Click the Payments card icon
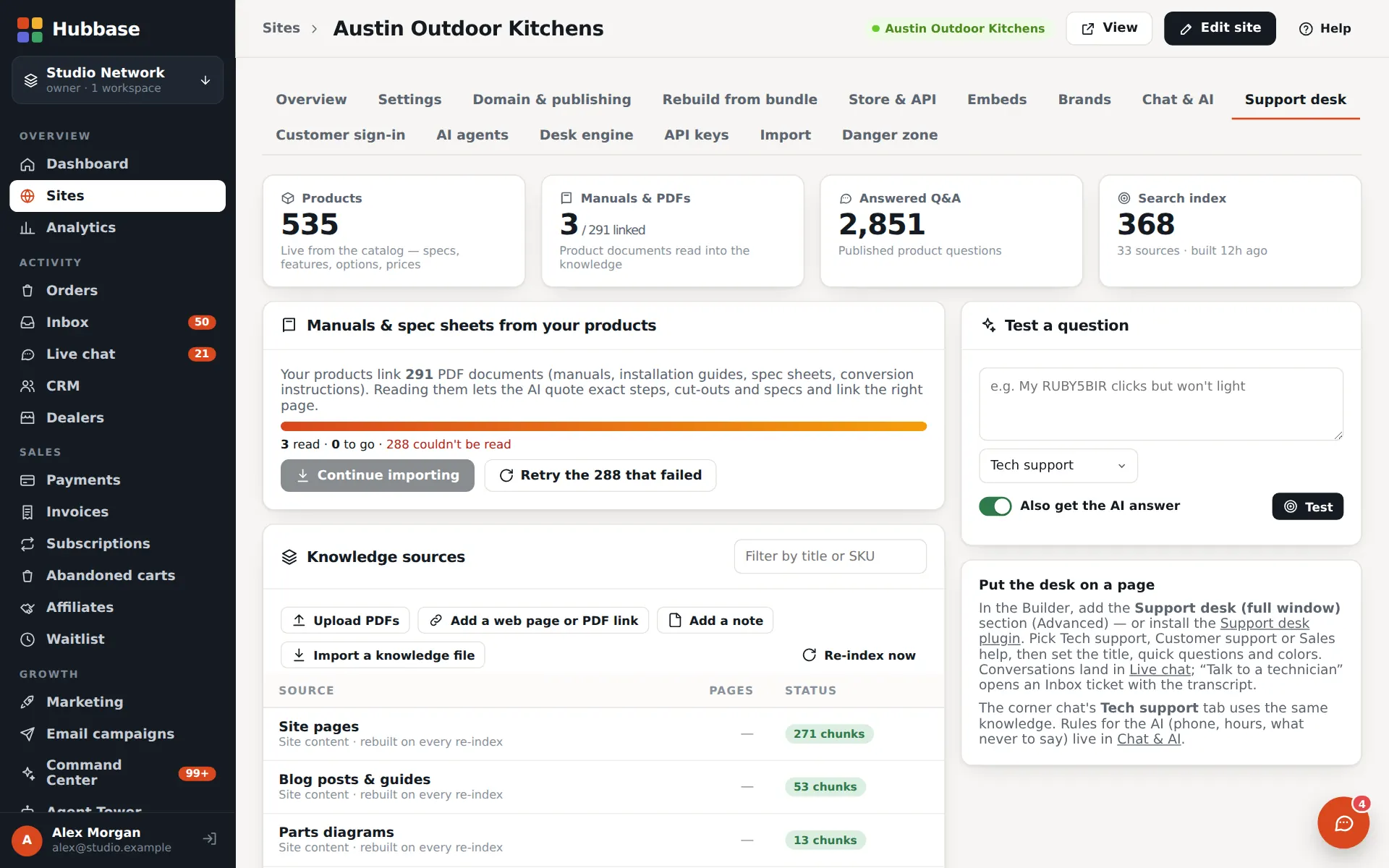This screenshot has height=868, width=1389. pyautogui.click(x=27, y=480)
